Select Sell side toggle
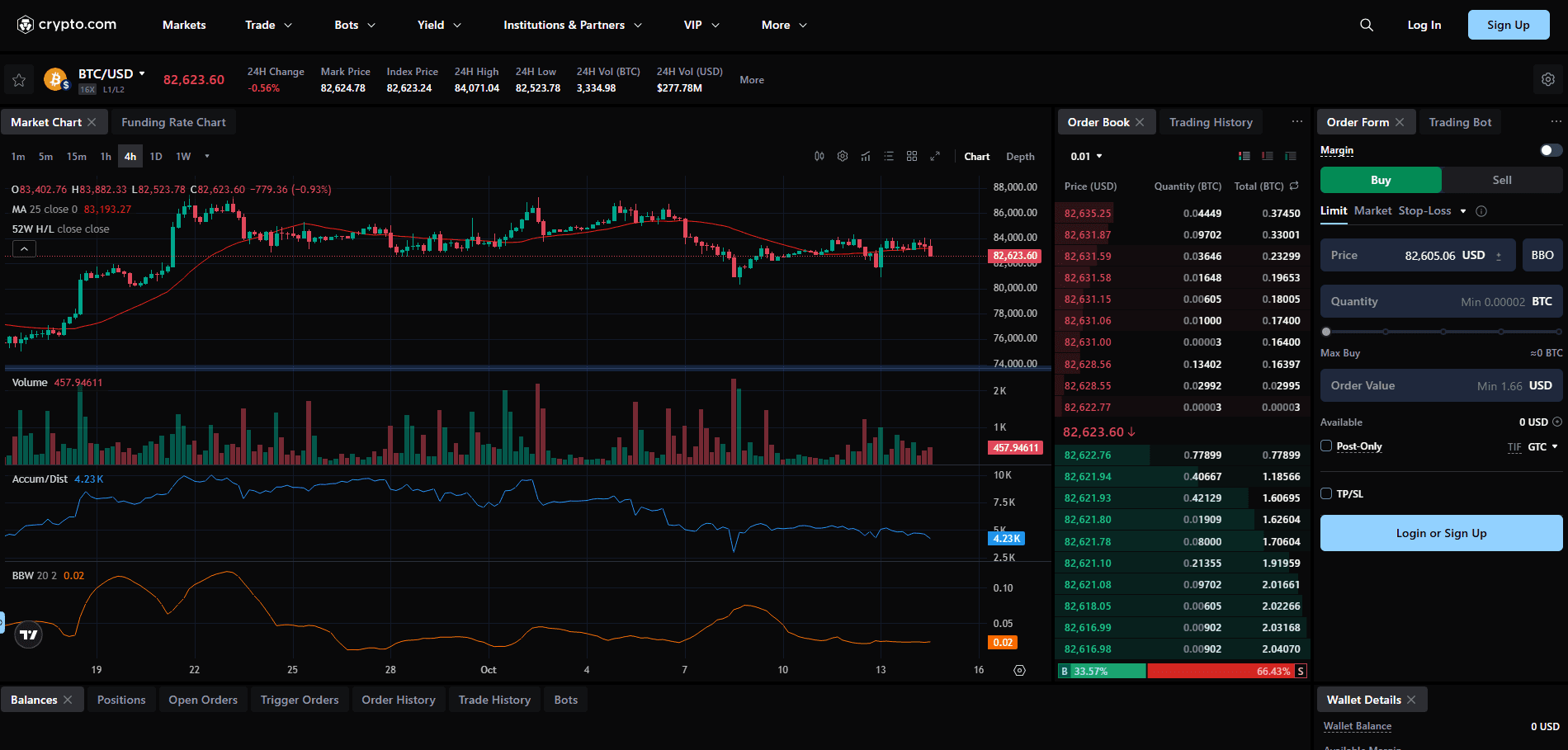Viewport: 1568px width, 750px height. tap(1502, 180)
